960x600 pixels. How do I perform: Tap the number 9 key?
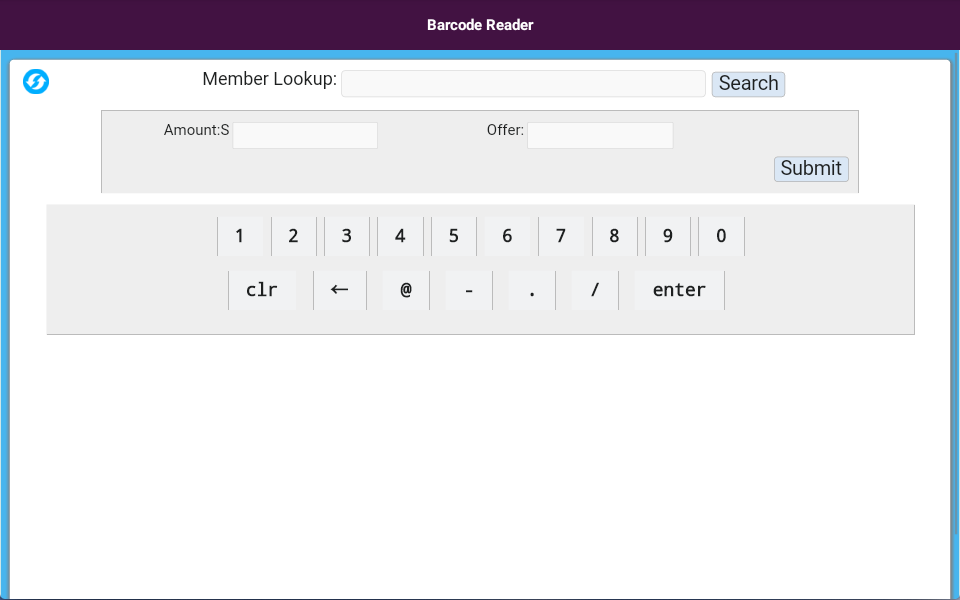tap(668, 236)
